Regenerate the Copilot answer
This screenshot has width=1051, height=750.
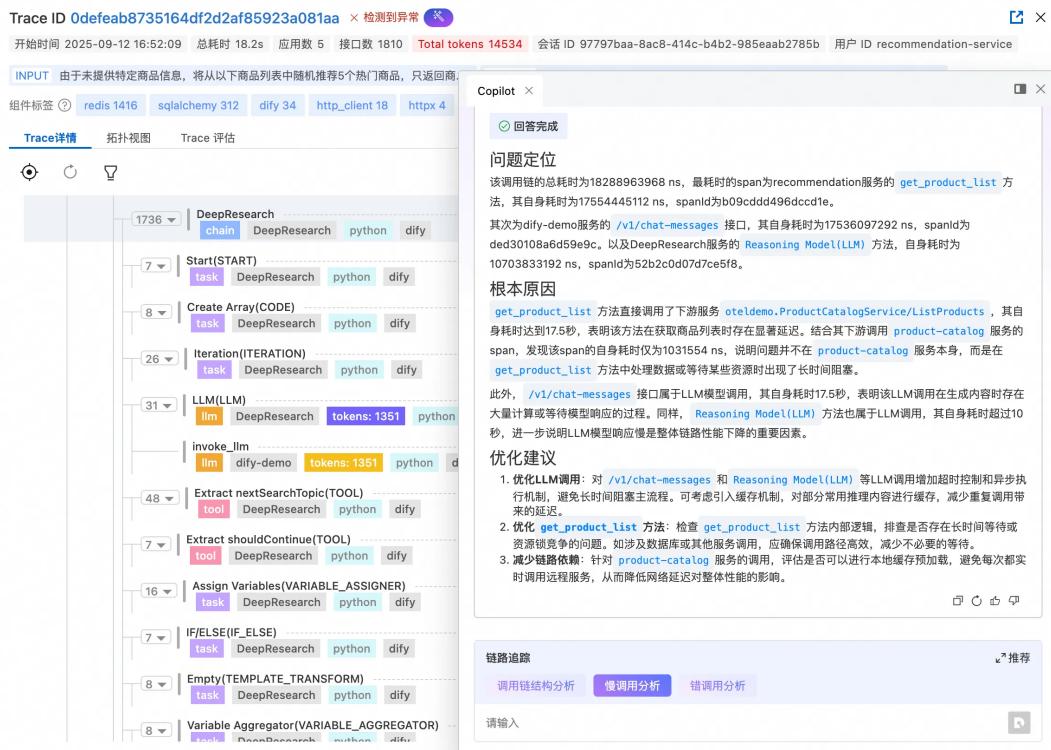[977, 600]
